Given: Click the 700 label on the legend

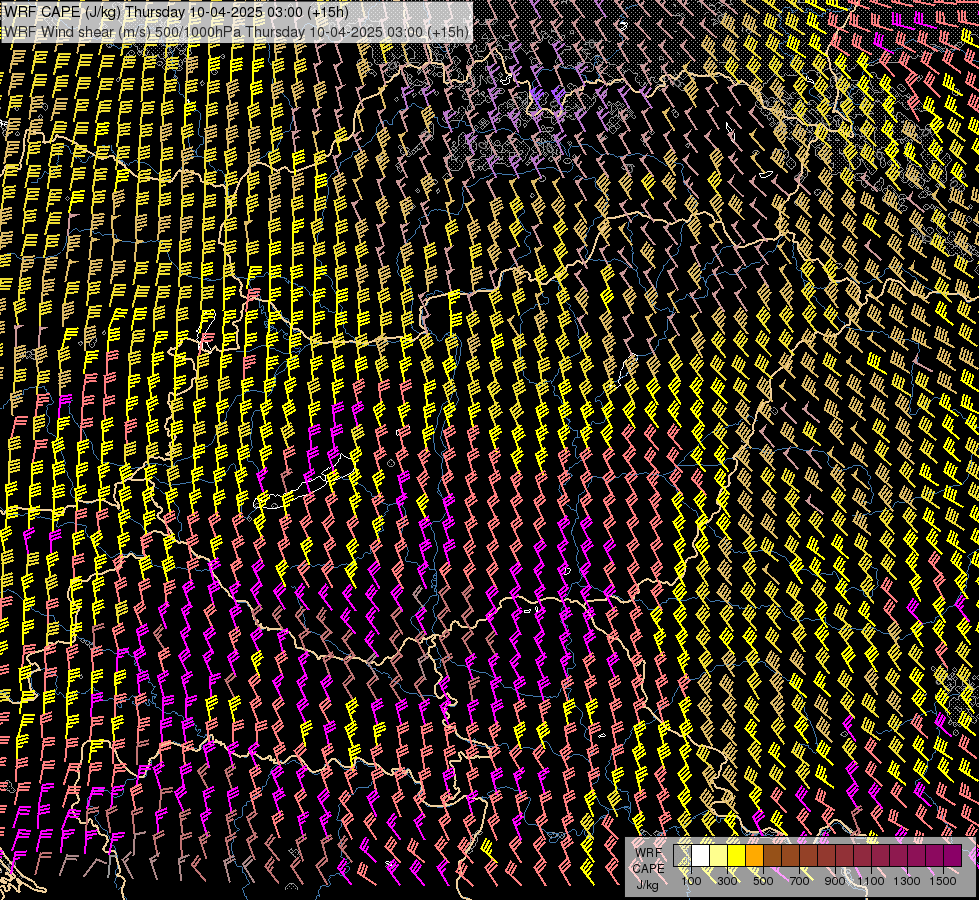Looking at the screenshot, I should point(799,881).
